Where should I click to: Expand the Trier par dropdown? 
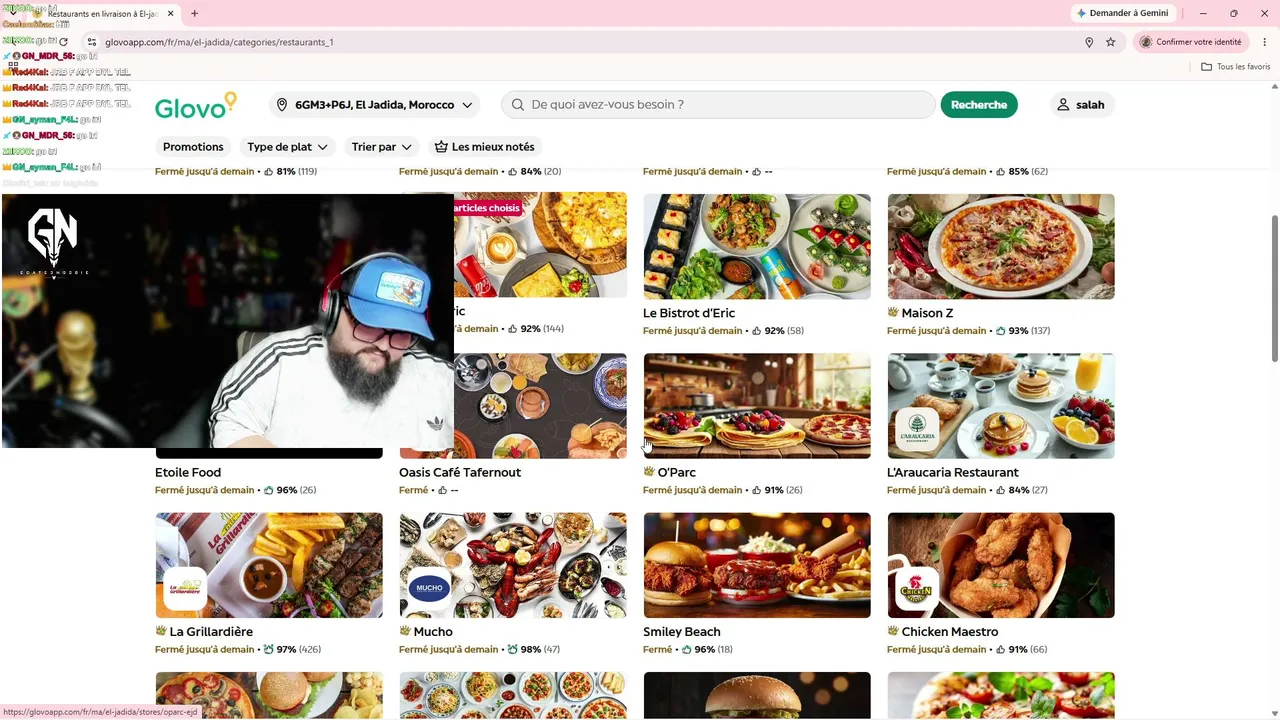(381, 147)
